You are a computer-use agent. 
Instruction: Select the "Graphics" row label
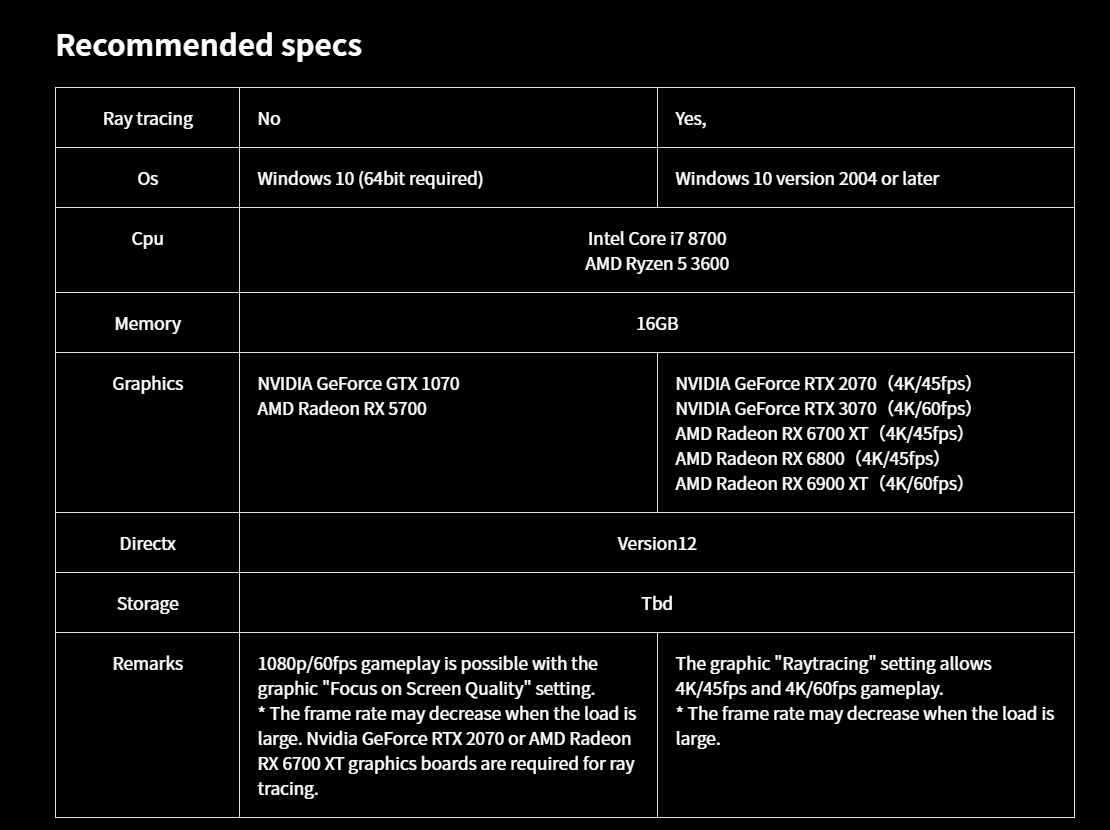click(x=148, y=384)
